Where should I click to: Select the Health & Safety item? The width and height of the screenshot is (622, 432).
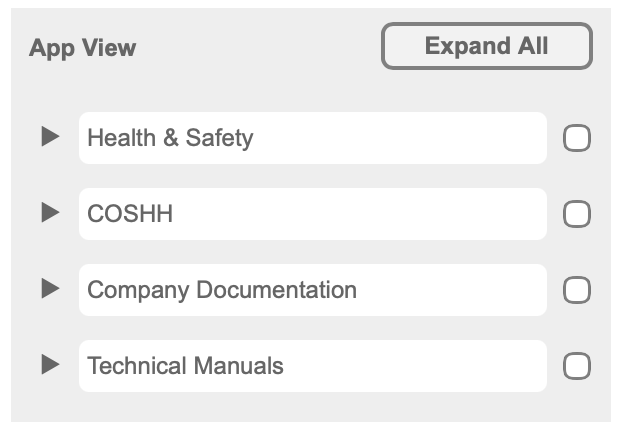pos(312,138)
